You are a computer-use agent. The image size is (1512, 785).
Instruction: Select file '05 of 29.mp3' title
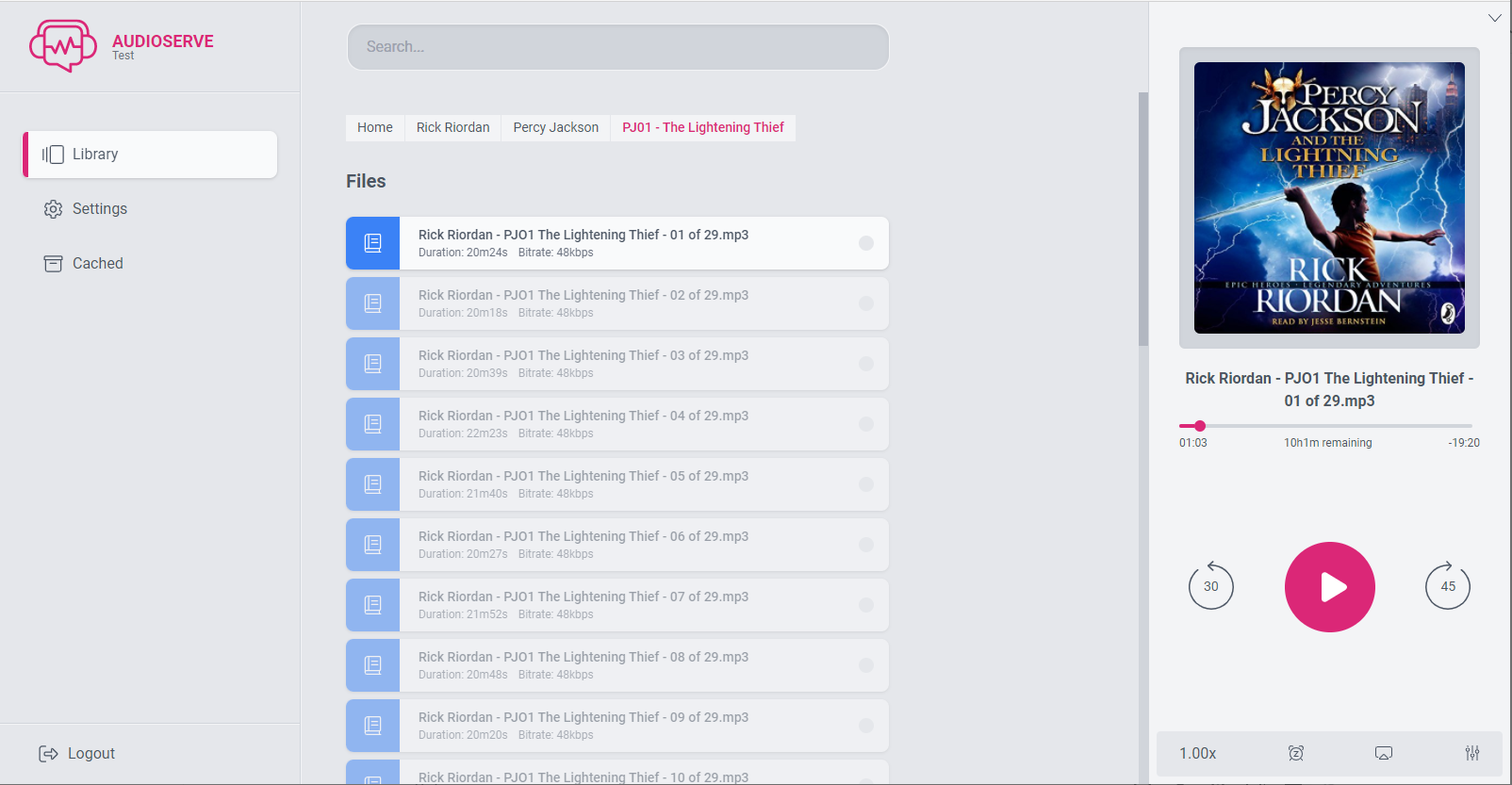coord(583,476)
